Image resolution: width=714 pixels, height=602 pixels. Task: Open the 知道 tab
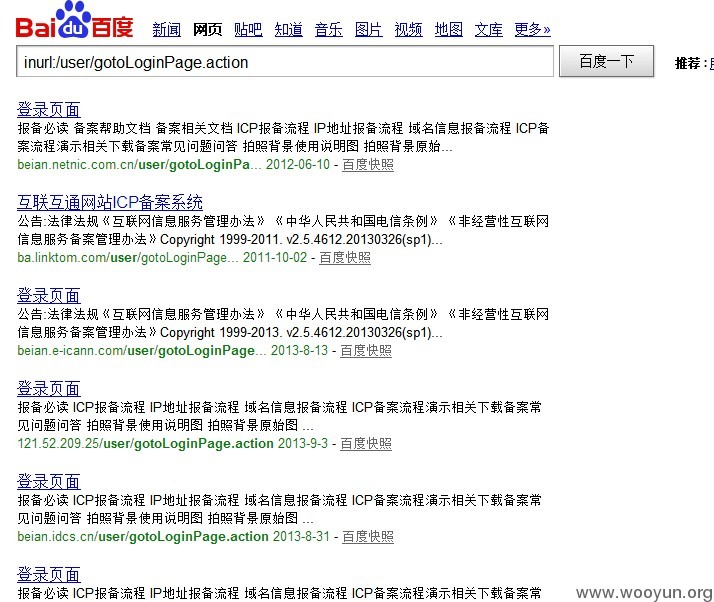coord(288,30)
